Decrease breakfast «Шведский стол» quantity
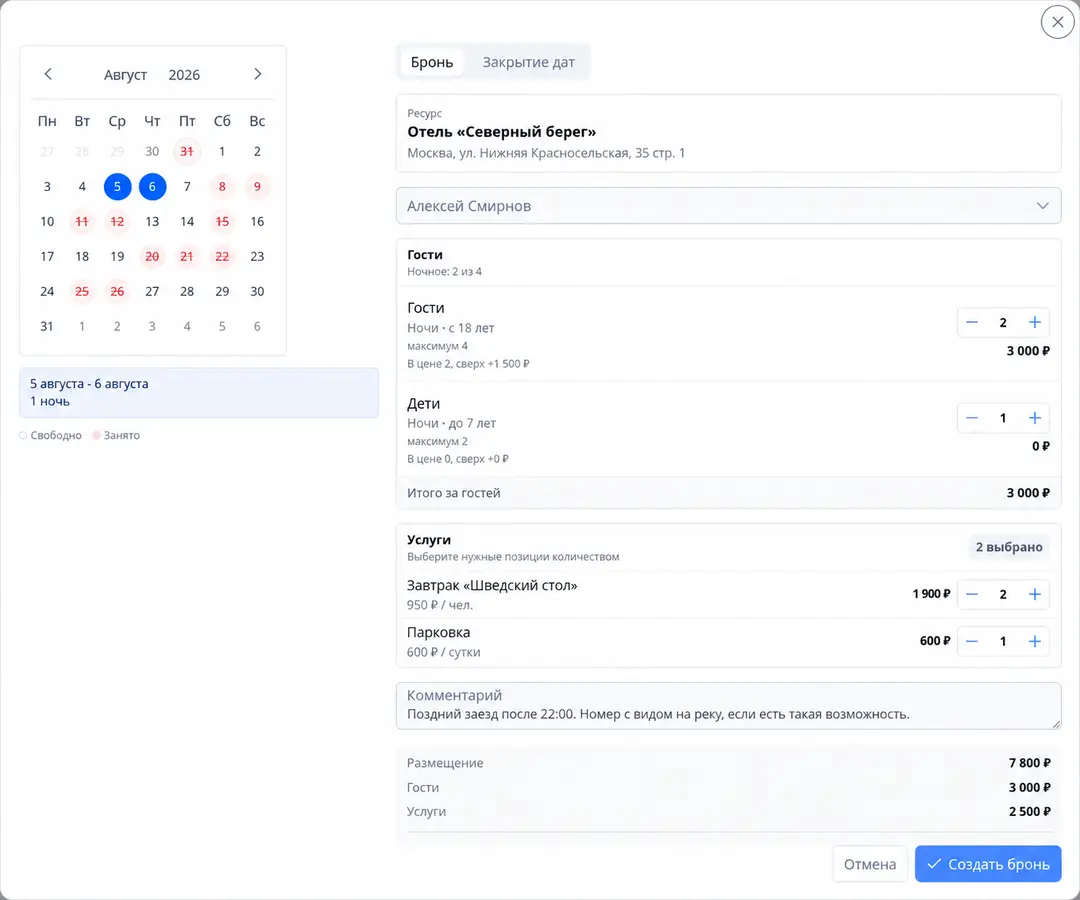The image size is (1080, 900). 972,594
